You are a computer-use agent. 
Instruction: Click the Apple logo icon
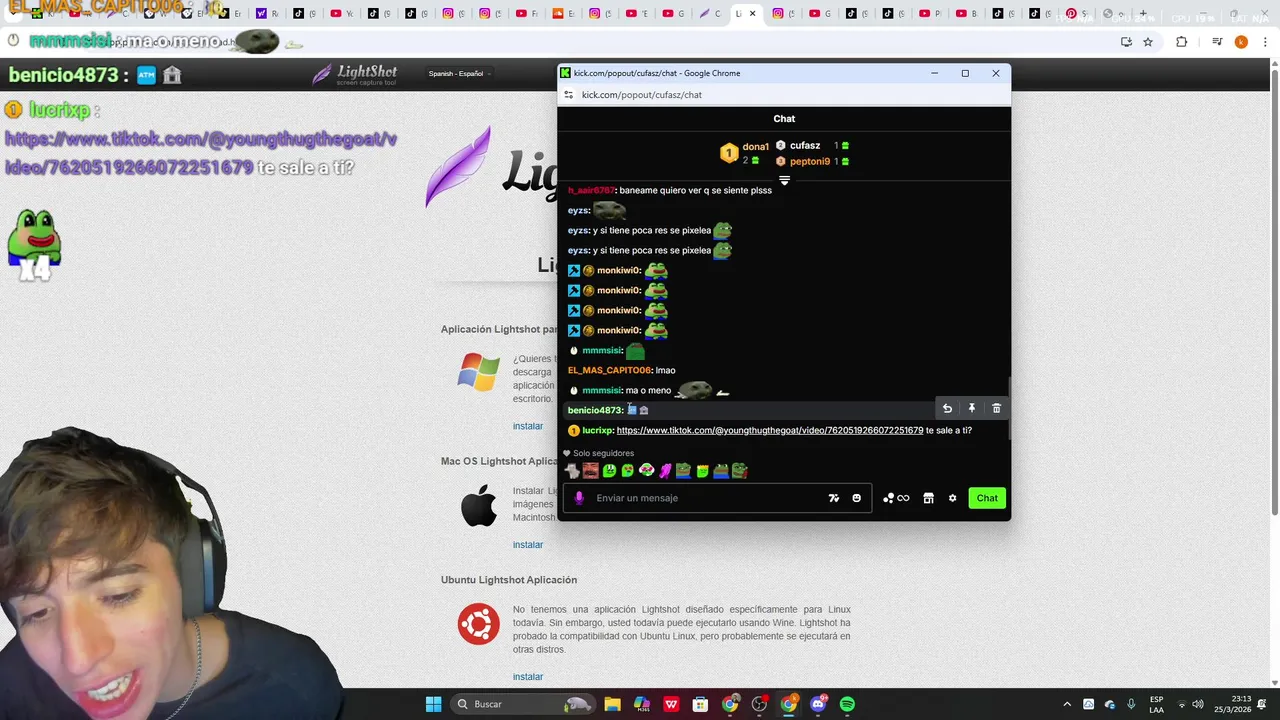click(x=479, y=506)
